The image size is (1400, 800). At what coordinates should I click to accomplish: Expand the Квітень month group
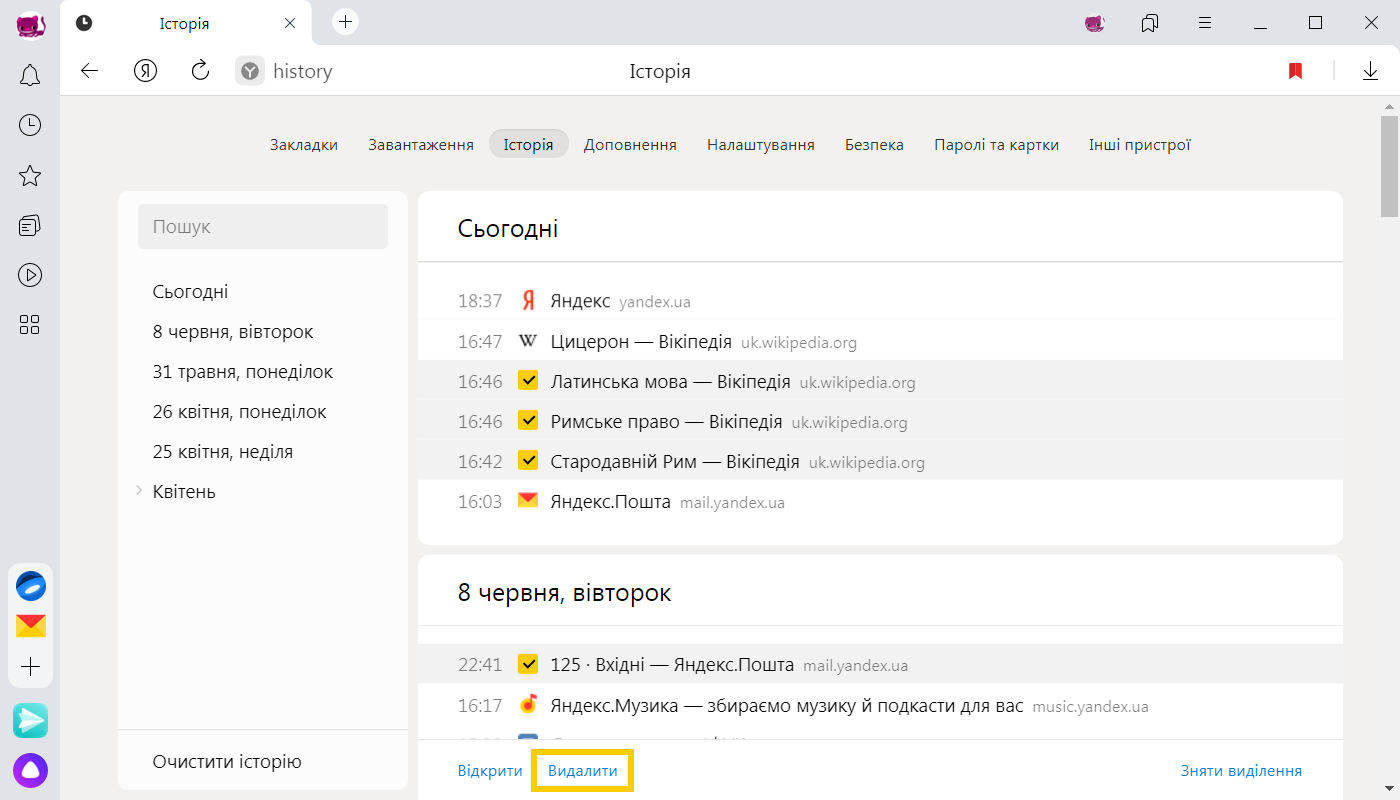point(139,491)
